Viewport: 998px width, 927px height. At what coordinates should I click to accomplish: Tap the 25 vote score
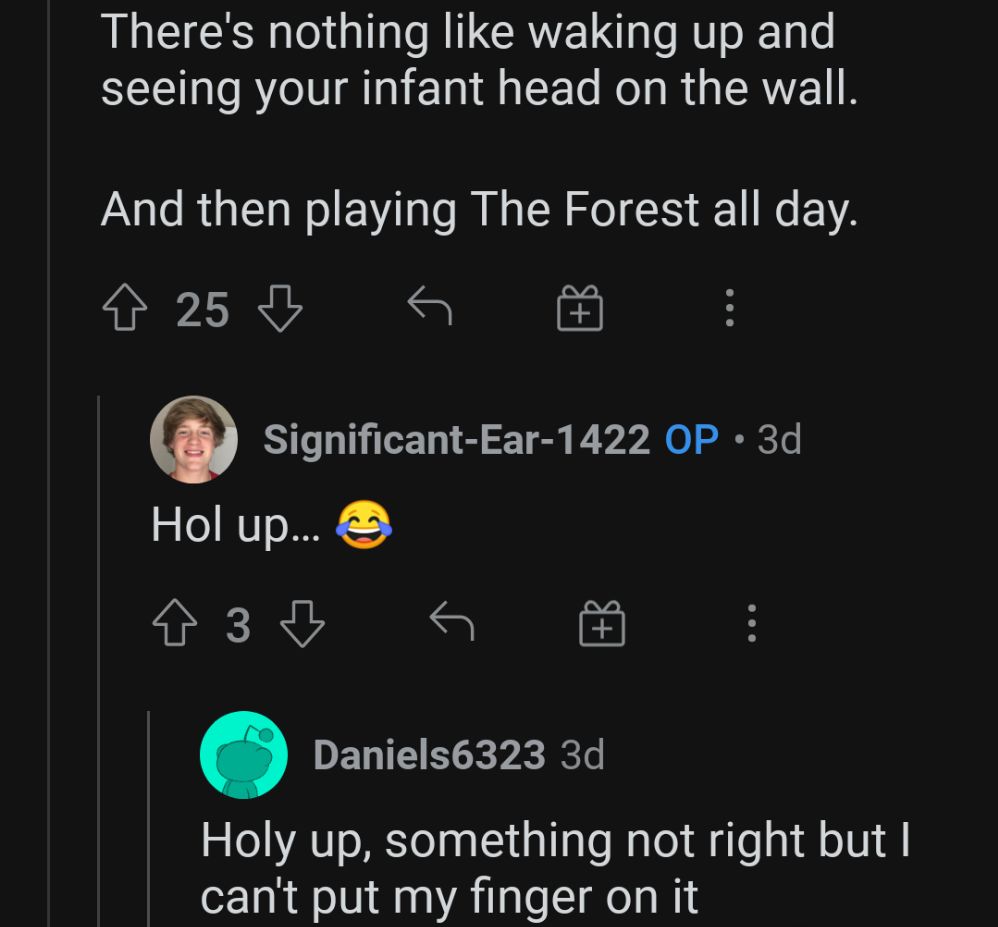click(203, 309)
